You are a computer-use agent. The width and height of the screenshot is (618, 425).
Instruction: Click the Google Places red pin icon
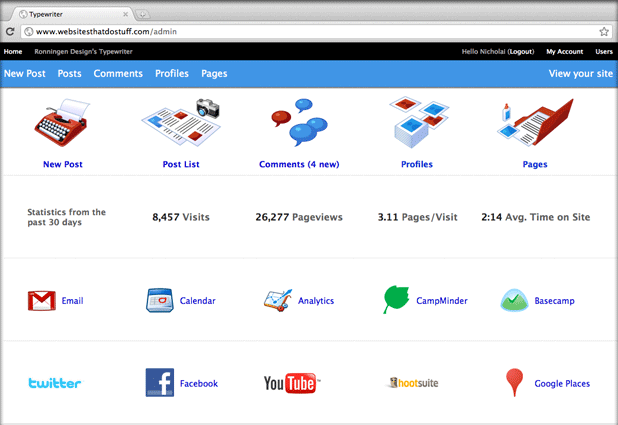[x=514, y=382]
